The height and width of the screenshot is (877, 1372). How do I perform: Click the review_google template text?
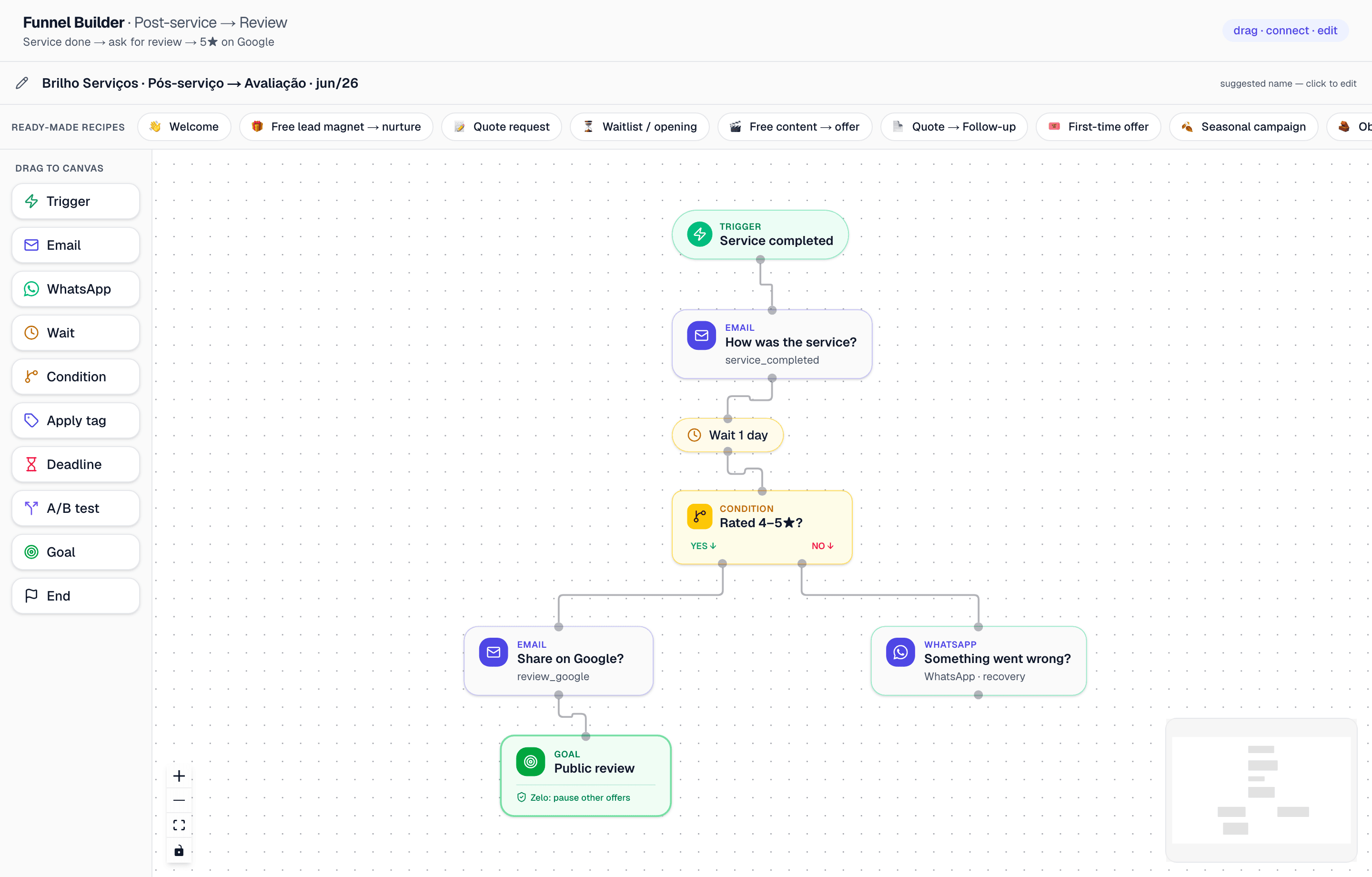coord(553,676)
